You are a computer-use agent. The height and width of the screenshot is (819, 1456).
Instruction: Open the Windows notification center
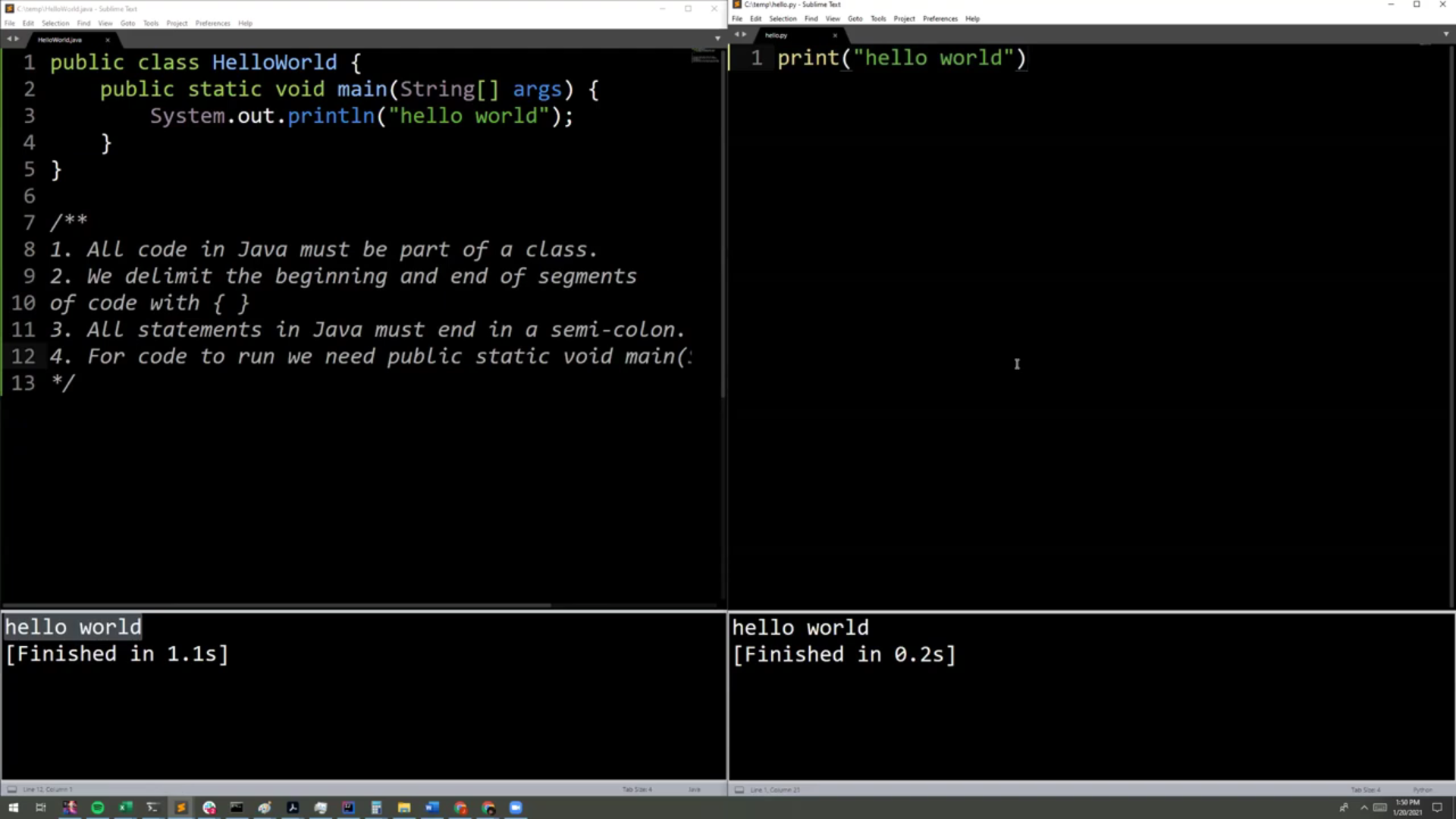point(1436,808)
